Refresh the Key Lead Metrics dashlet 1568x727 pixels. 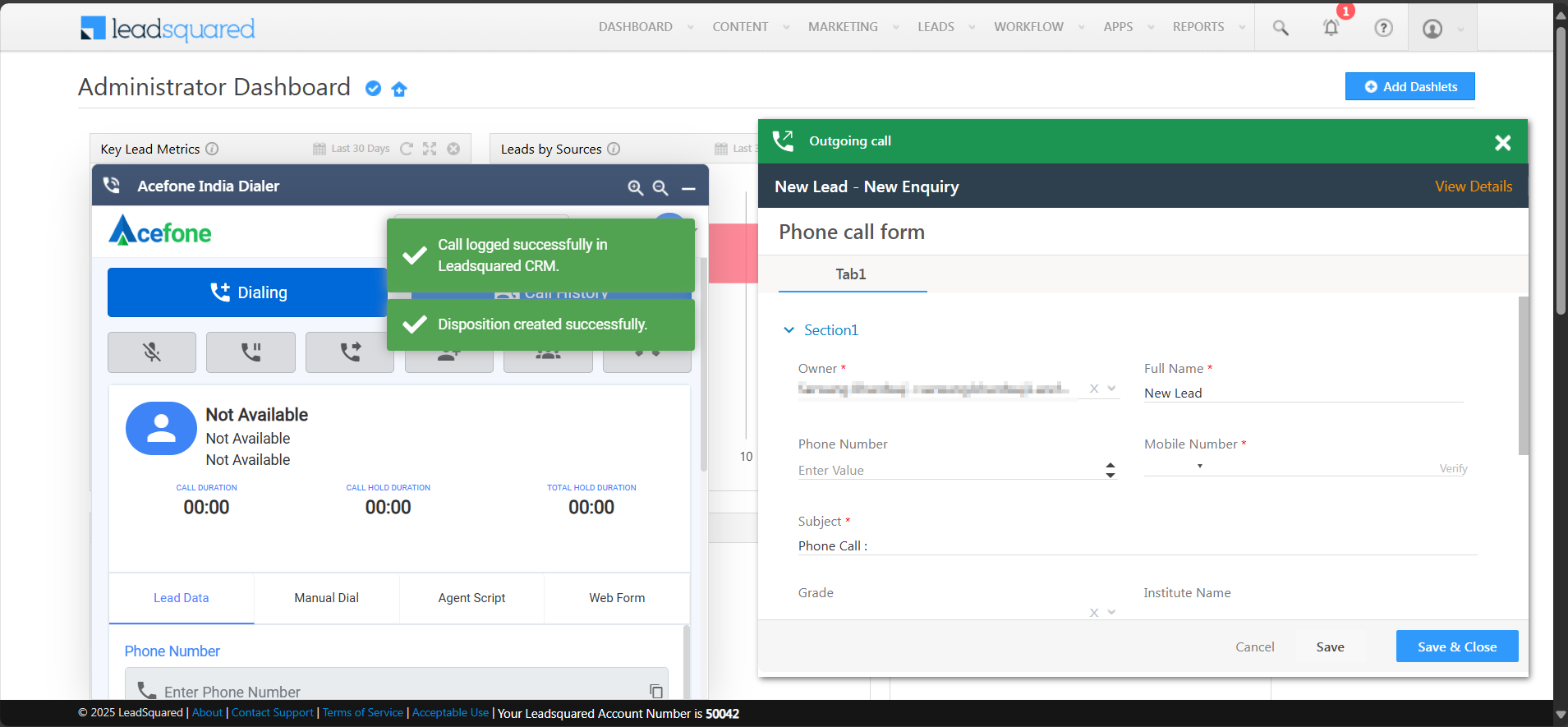[x=406, y=149]
